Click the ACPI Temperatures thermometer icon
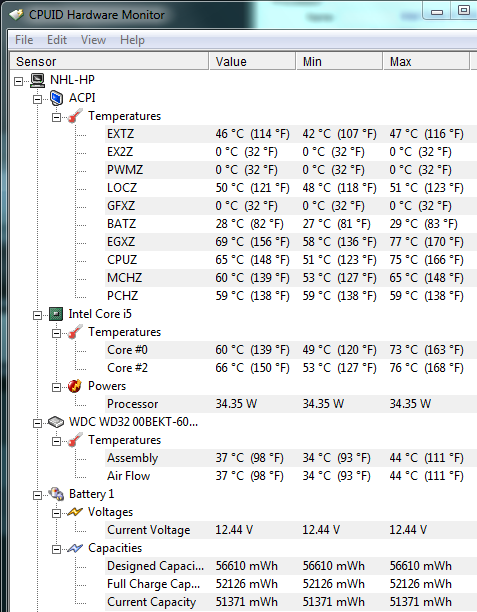The height and width of the screenshot is (612, 477). pos(75,116)
